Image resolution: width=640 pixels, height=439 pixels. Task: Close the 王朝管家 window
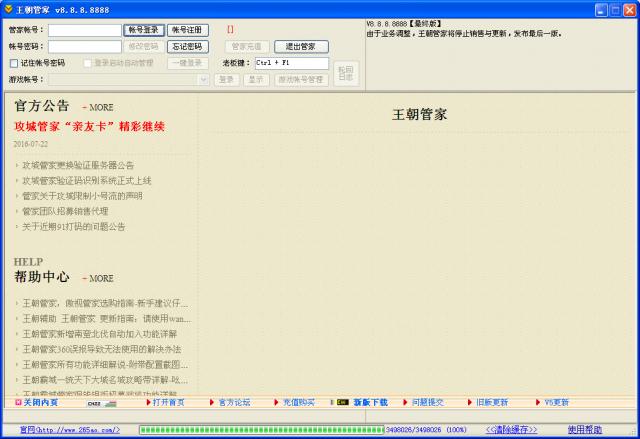[x=629, y=10]
